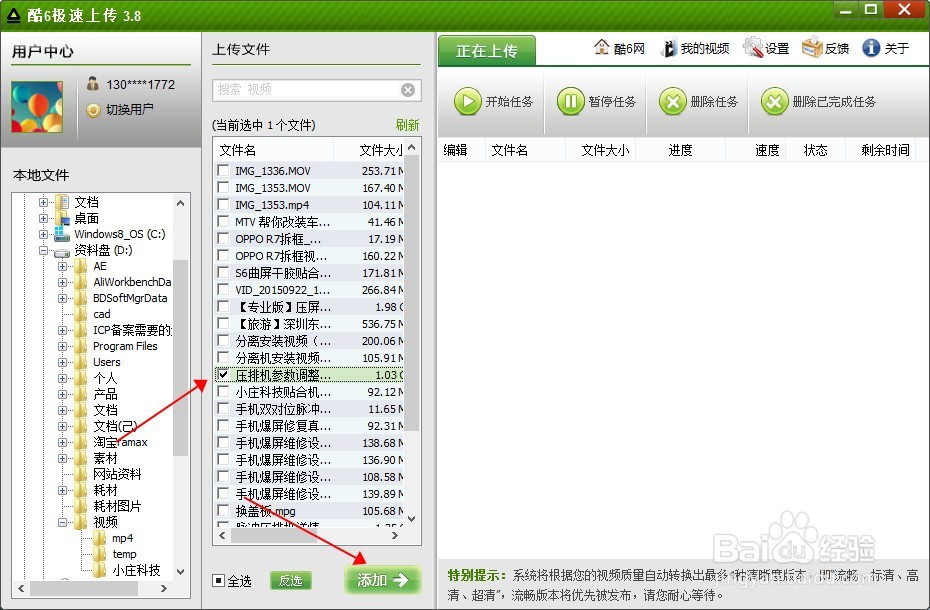This screenshot has width=930, height=610.
Task: Select the temp folder icon
Action: click(x=100, y=554)
